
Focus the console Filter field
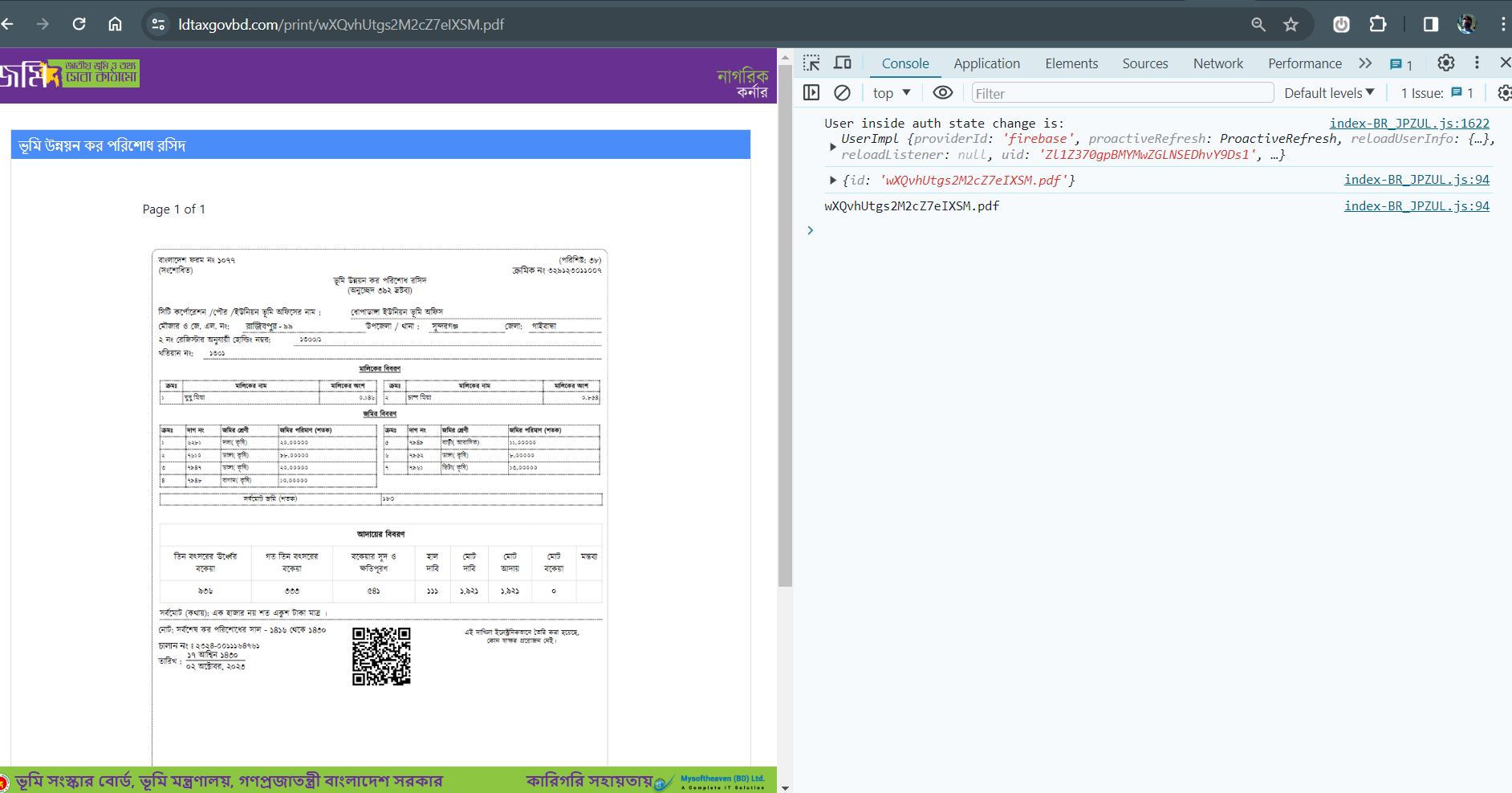(1122, 93)
